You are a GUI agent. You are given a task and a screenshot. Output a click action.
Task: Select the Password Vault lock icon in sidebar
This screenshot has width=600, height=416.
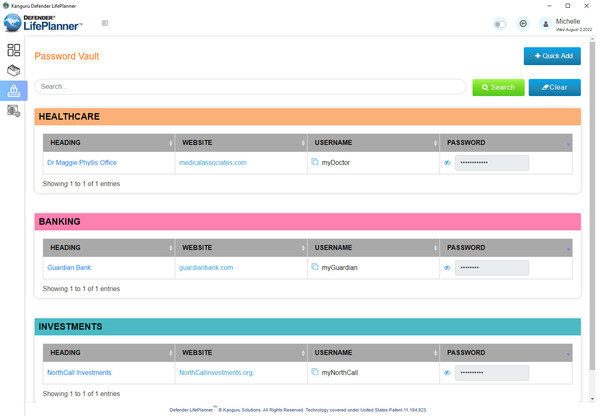coord(14,91)
